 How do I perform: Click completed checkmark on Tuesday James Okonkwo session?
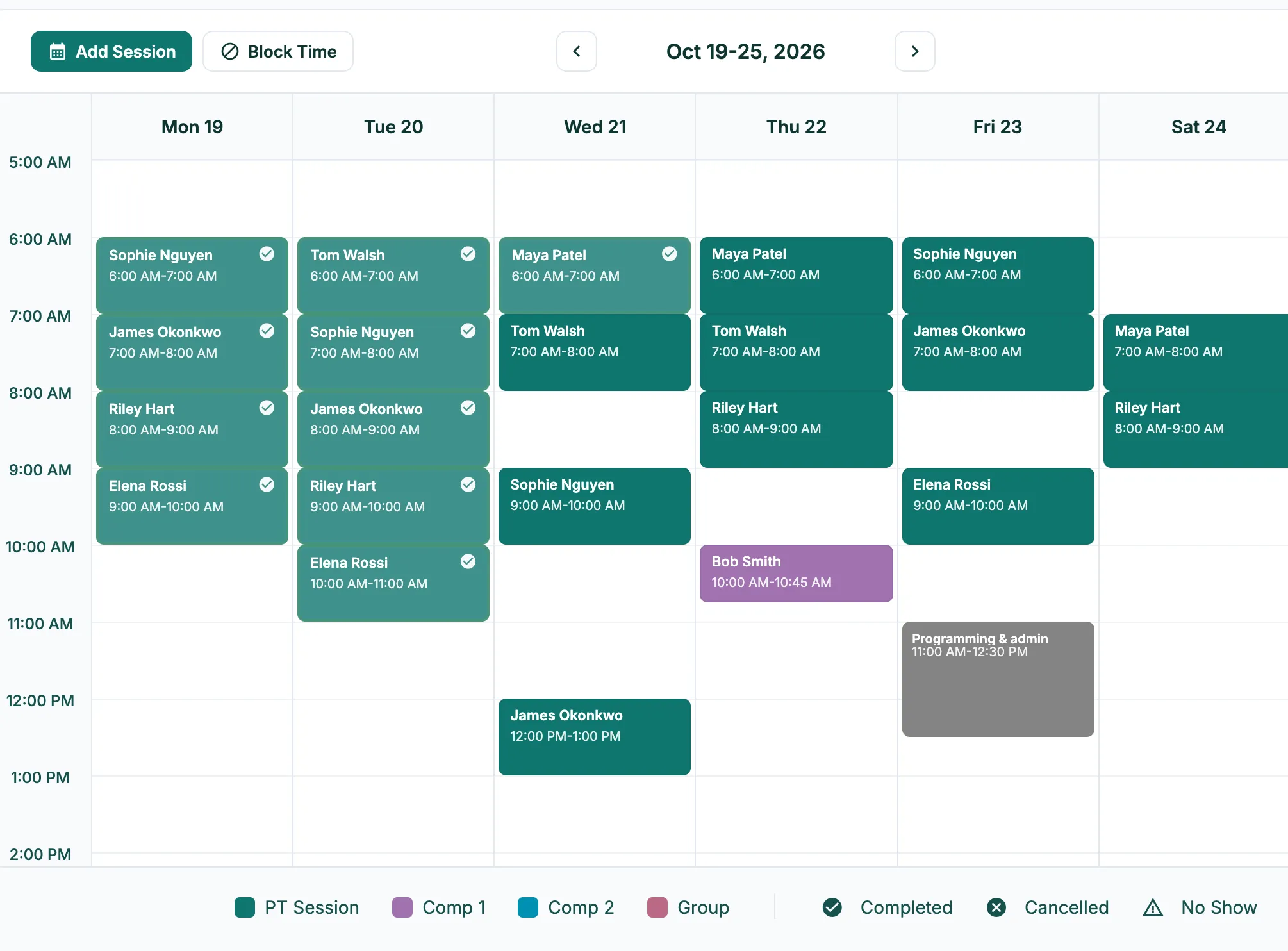(468, 408)
